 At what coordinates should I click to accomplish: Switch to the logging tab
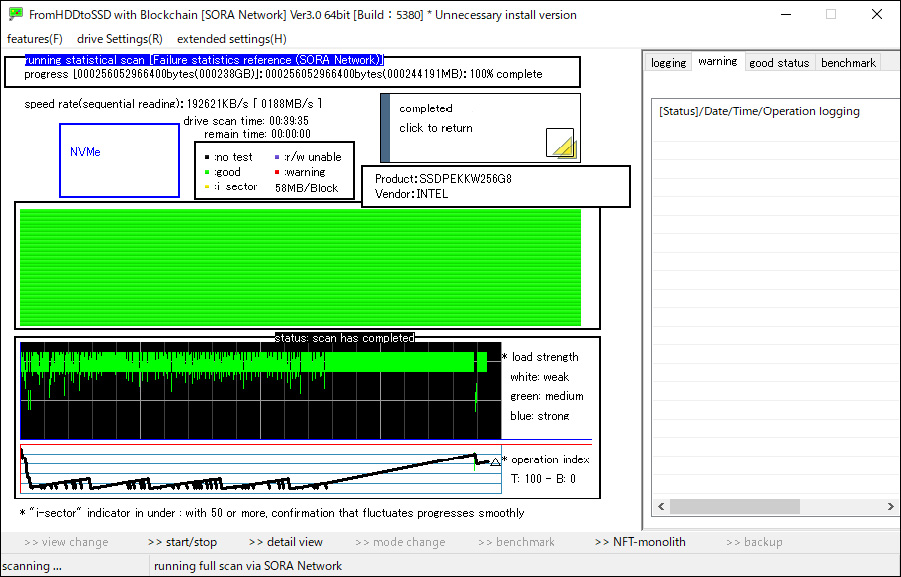pos(668,63)
